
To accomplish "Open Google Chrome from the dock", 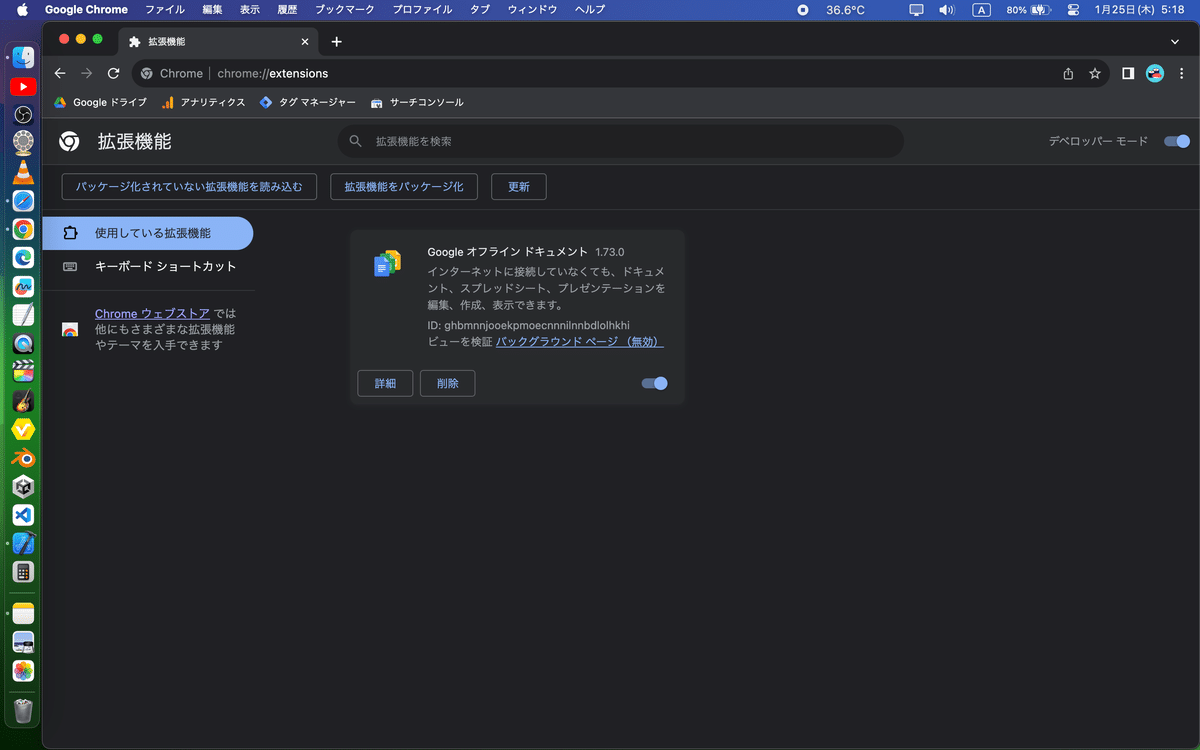I will click(24, 229).
